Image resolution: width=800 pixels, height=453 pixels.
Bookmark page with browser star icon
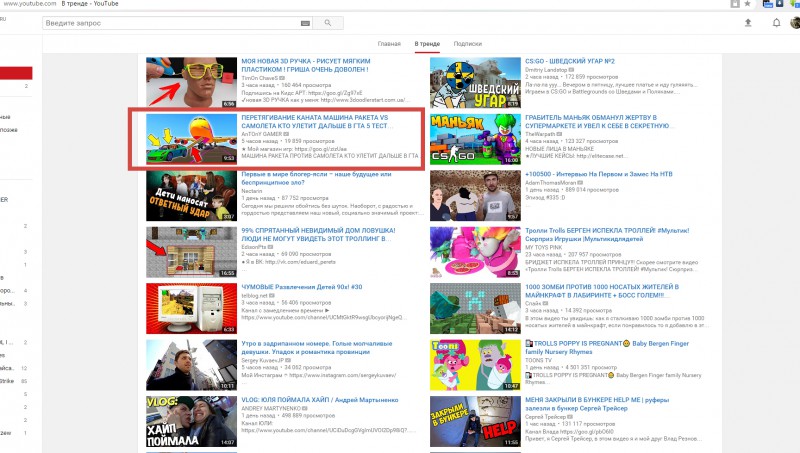(x=747, y=4)
